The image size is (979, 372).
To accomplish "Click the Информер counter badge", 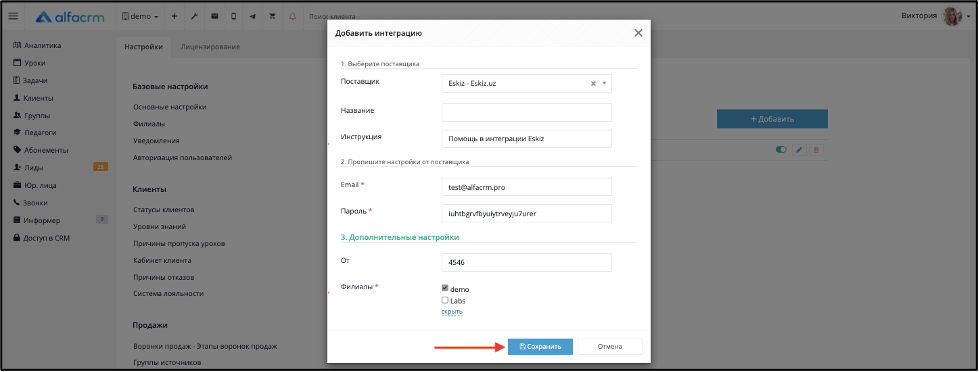I will pos(102,219).
